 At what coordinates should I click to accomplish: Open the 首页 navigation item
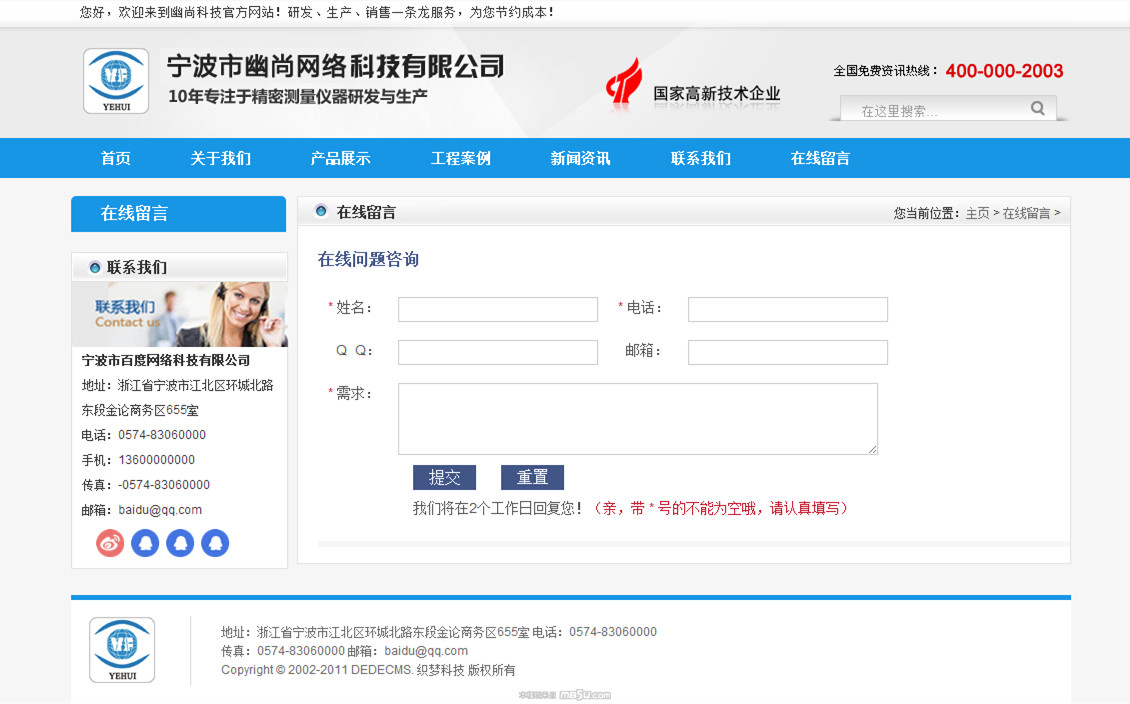[116, 158]
